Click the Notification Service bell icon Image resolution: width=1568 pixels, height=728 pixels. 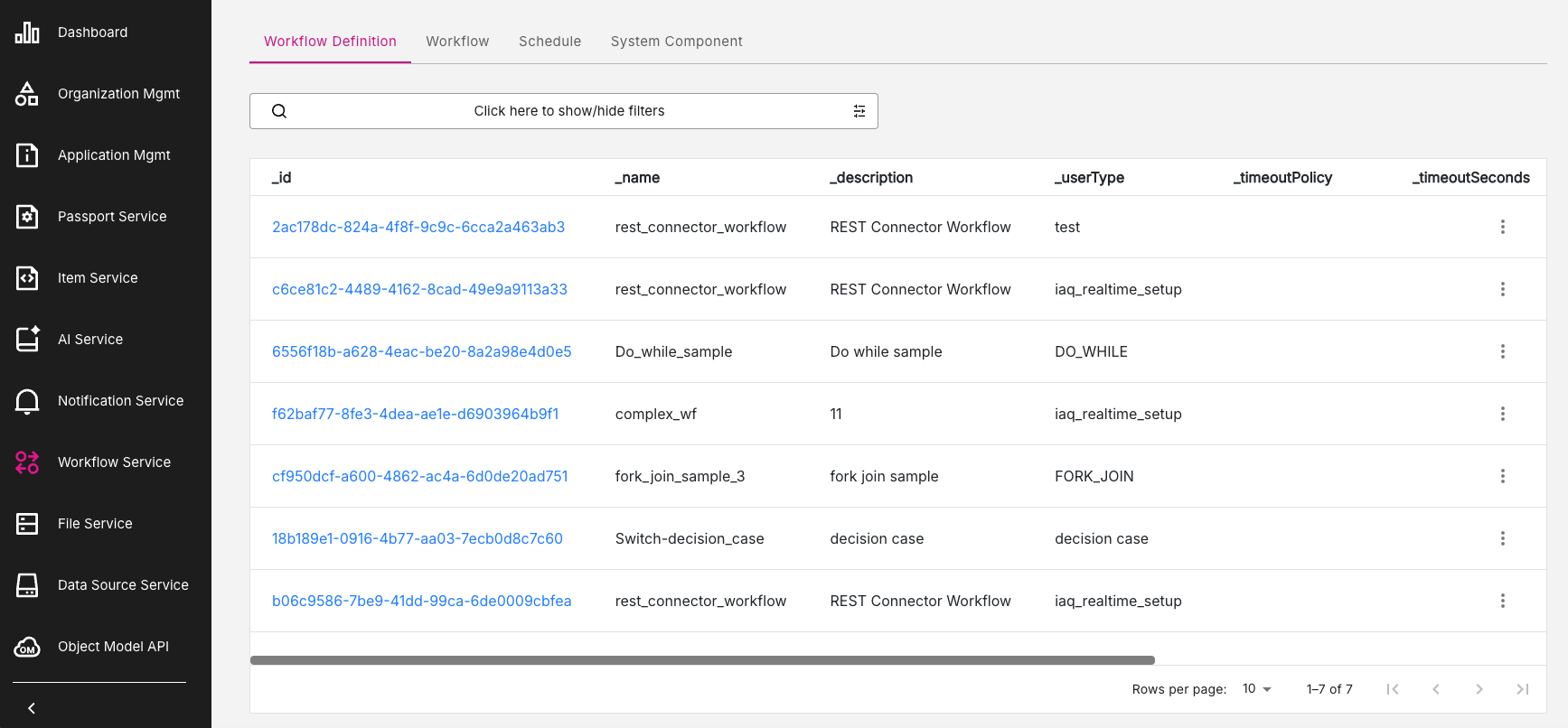pos(27,401)
